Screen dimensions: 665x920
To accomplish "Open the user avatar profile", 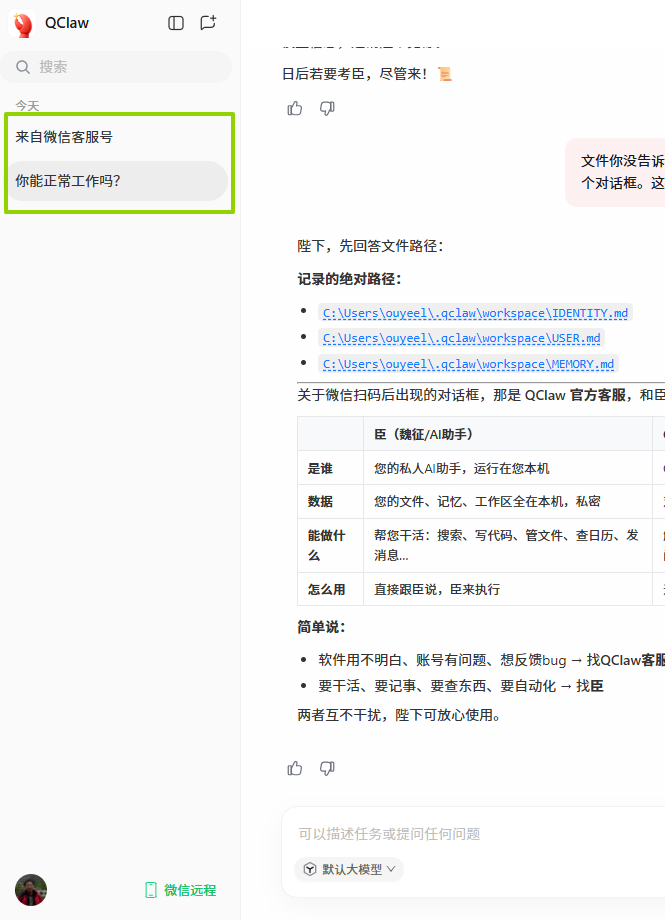I will (31, 890).
